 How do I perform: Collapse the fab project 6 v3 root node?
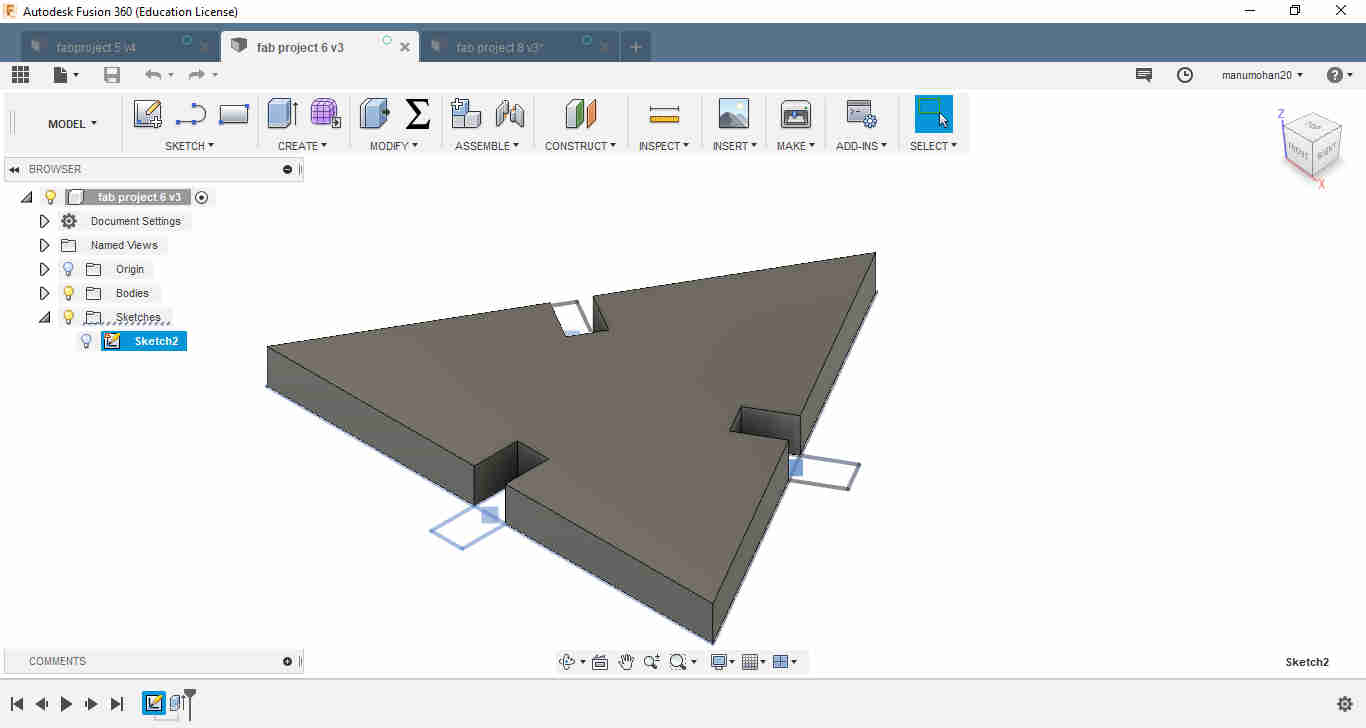26,197
